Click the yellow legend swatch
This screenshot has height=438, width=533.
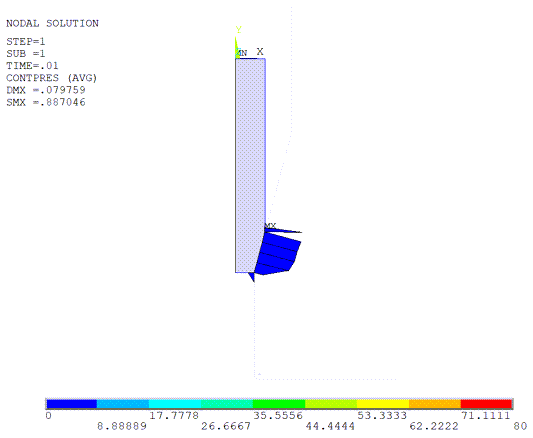pos(383,404)
